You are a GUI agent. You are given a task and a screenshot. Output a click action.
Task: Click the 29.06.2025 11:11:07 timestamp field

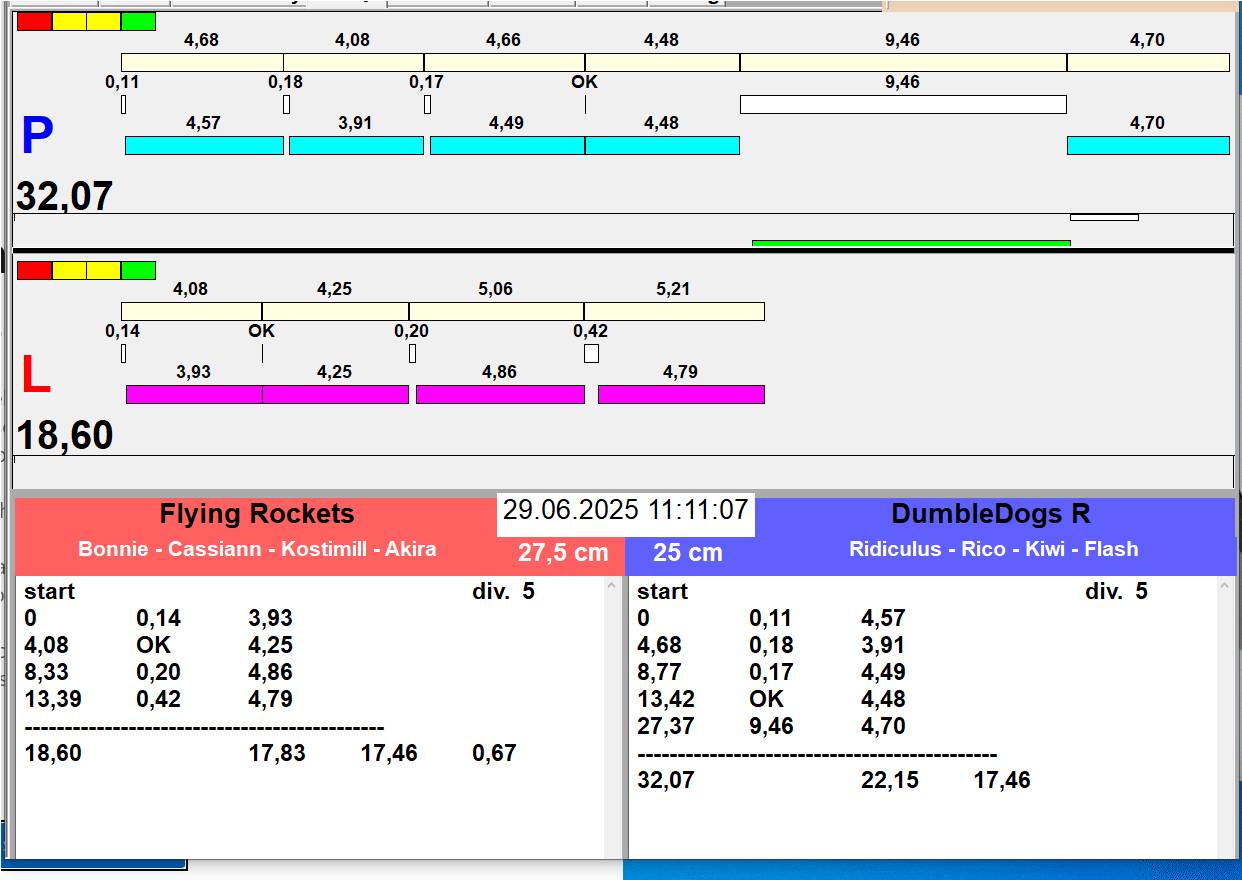click(625, 511)
